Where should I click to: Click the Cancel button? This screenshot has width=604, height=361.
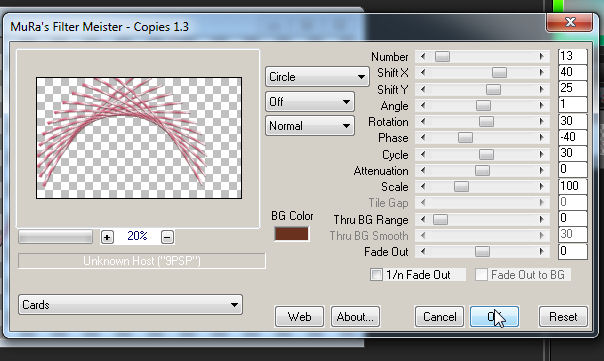coord(440,317)
